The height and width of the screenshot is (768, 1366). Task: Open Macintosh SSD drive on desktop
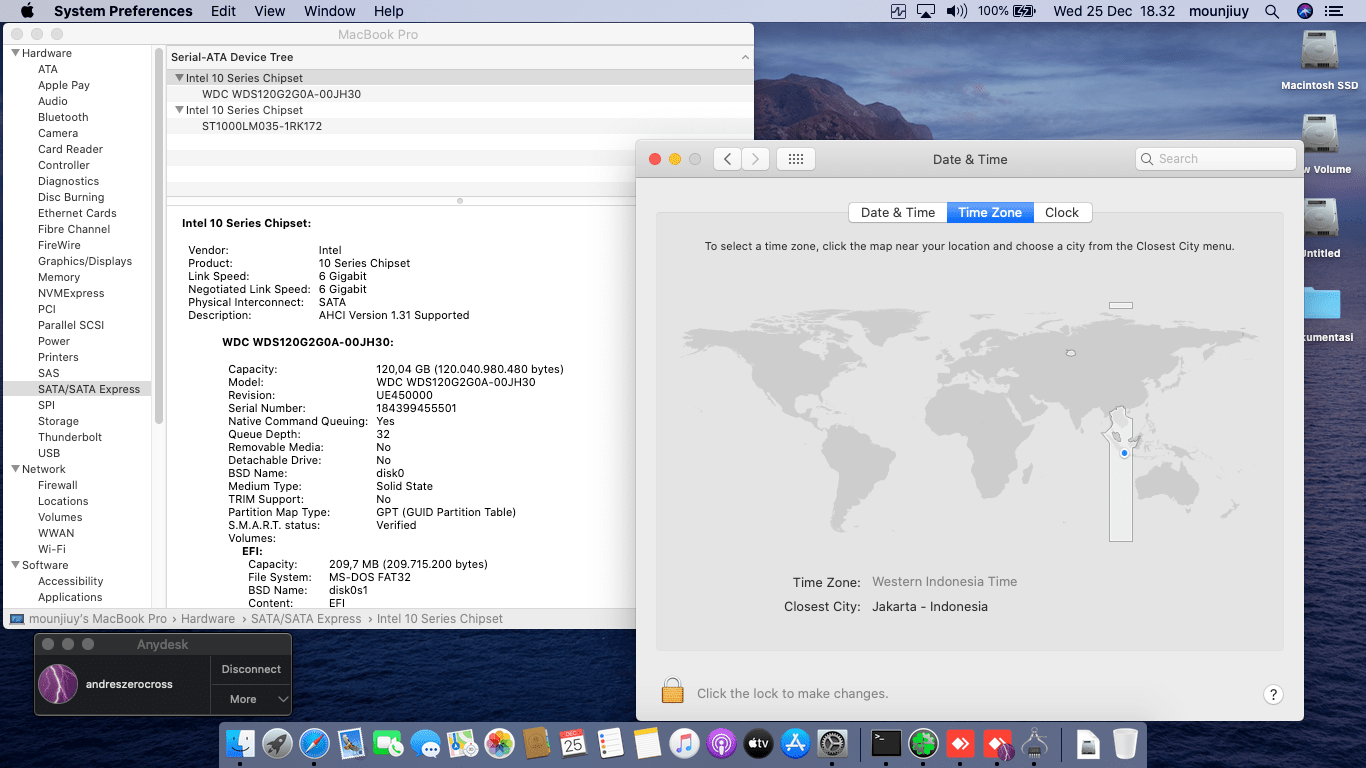point(1320,60)
